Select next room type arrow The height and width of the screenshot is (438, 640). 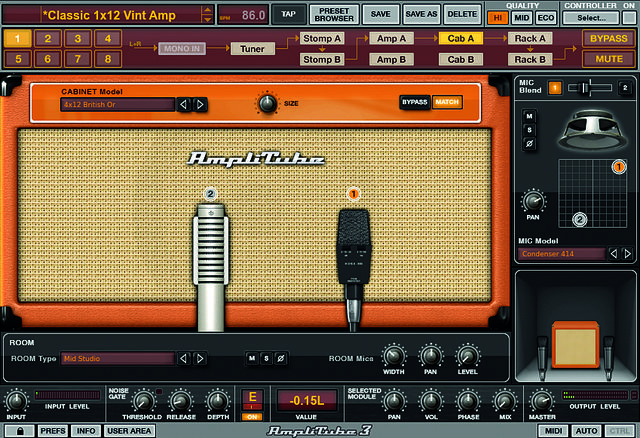click(200, 359)
